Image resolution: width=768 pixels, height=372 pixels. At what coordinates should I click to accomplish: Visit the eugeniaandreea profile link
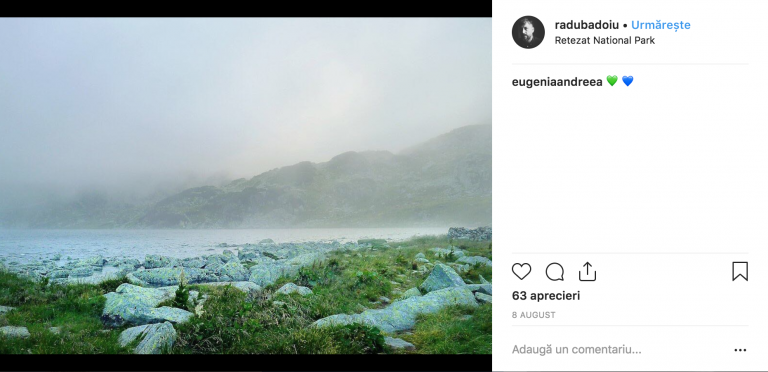click(x=557, y=82)
